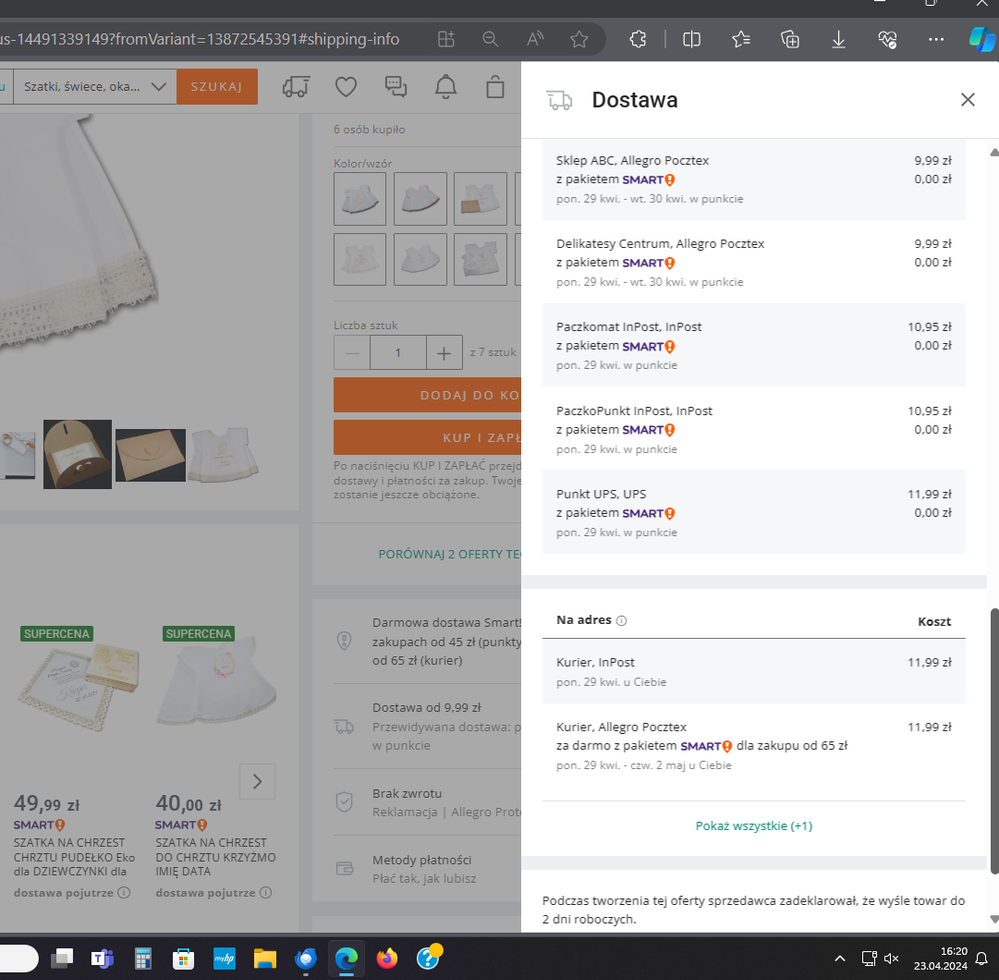
Task: Open browser Downloads icon
Action: [x=838, y=39]
